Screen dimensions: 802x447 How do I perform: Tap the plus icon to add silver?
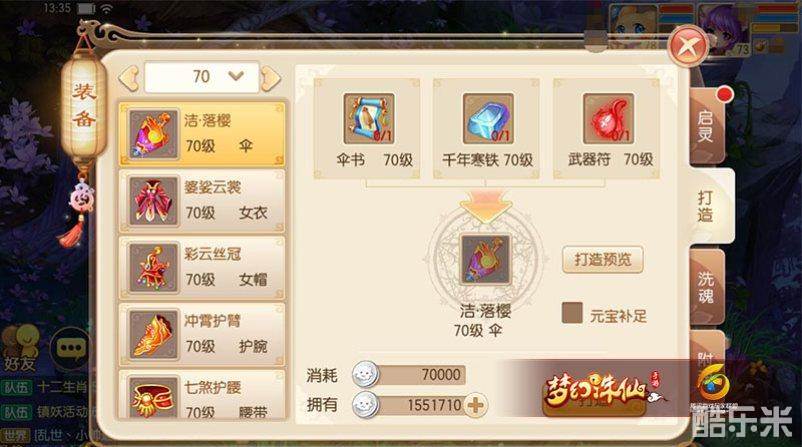point(475,406)
